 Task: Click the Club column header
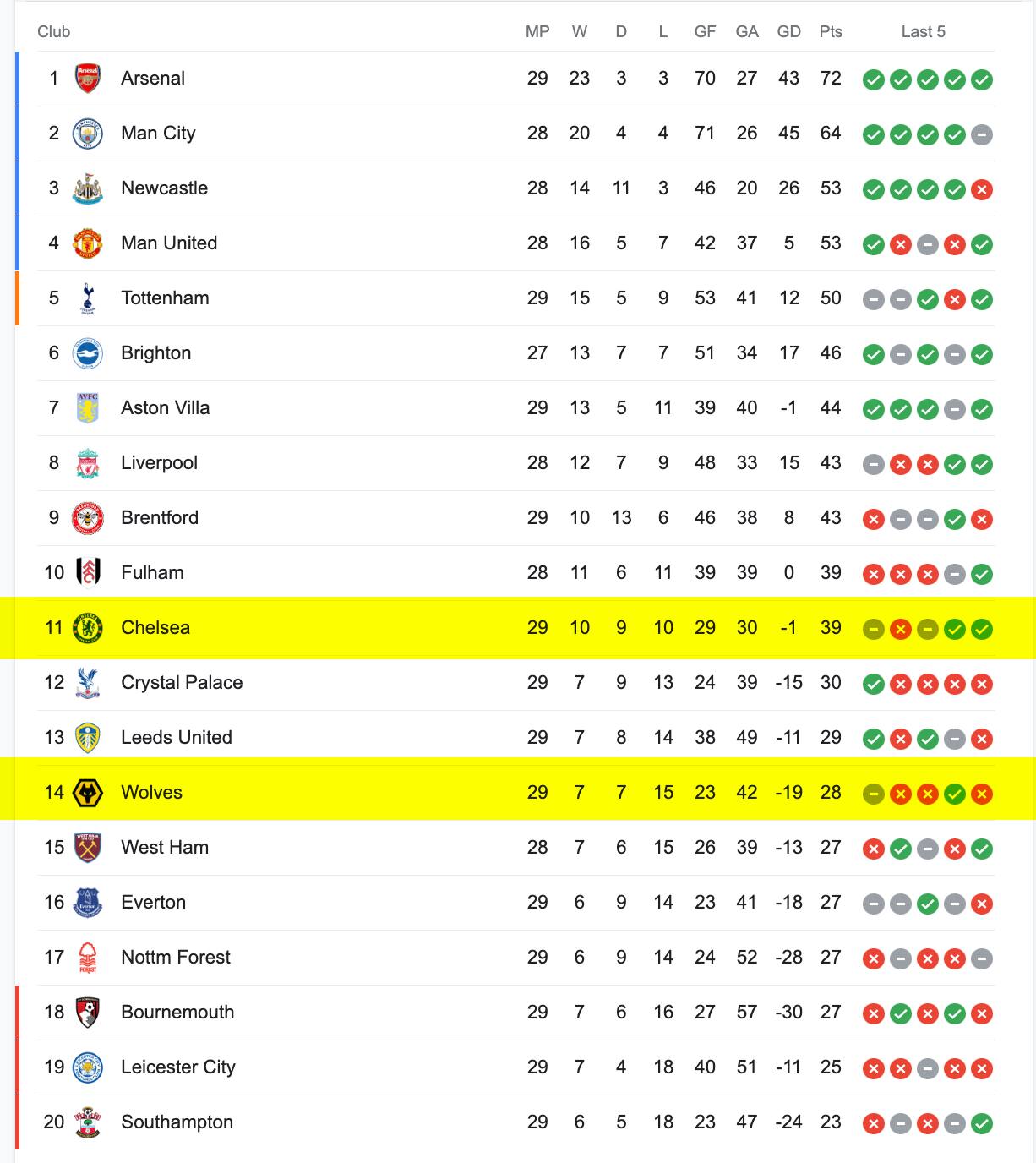[54, 32]
